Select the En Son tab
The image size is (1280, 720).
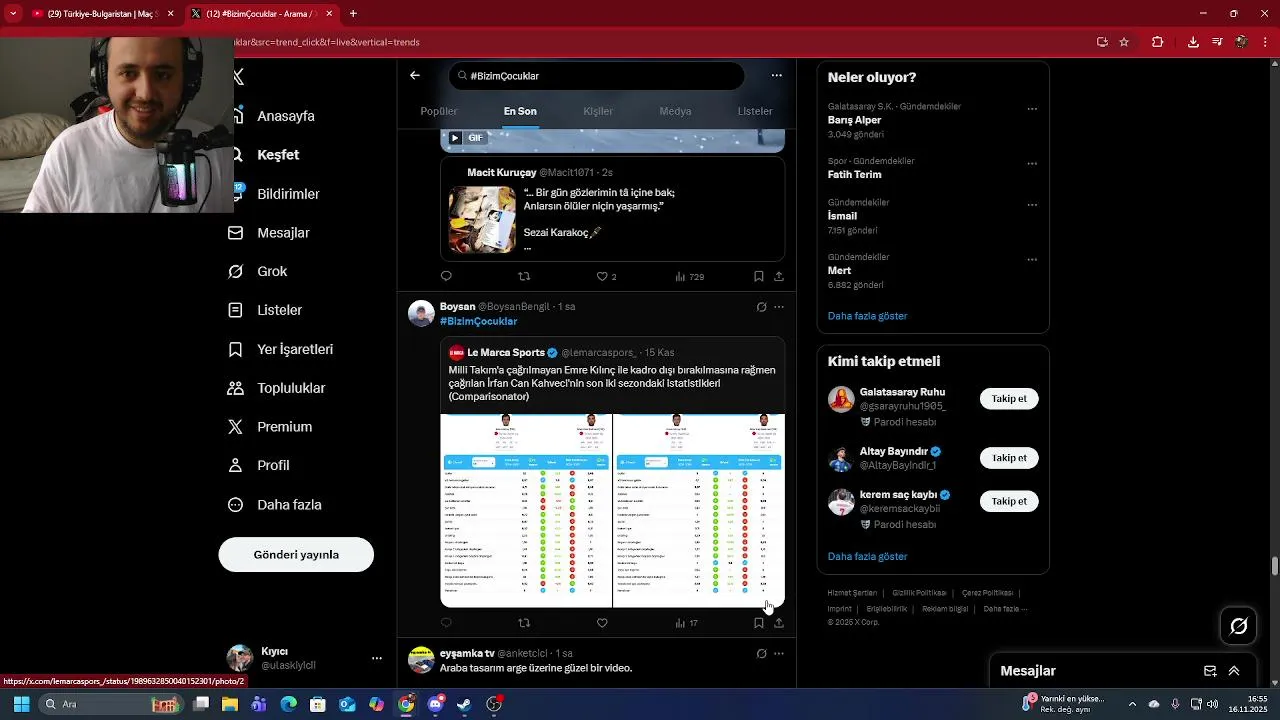(x=520, y=111)
